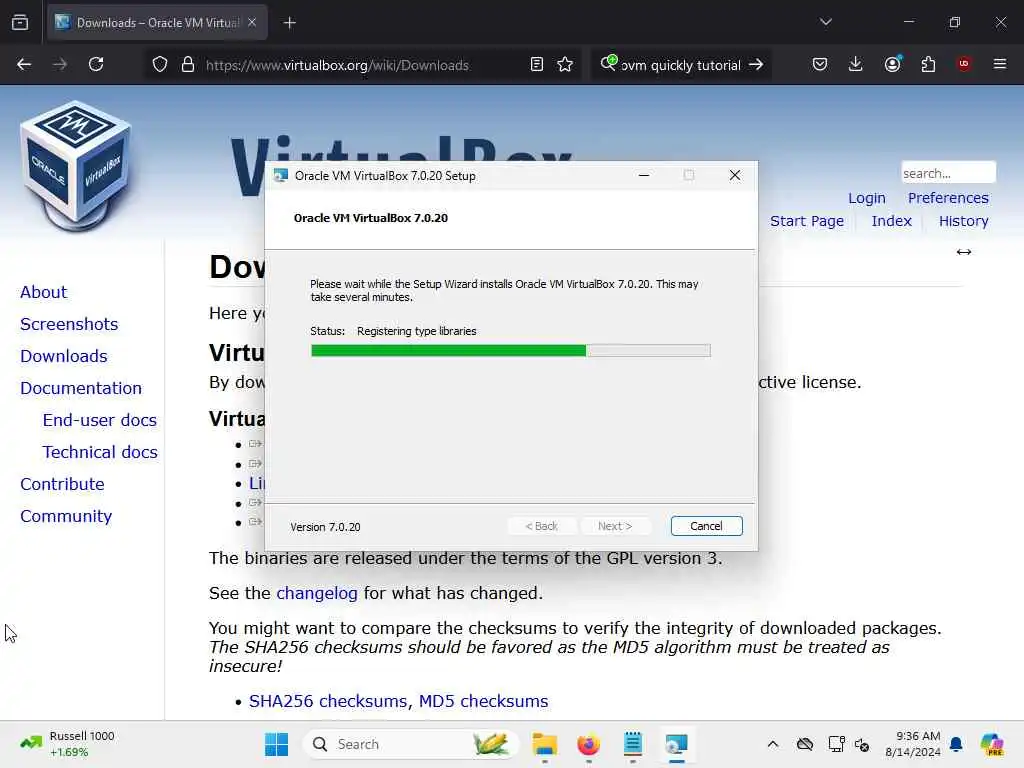The height and width of the screenshot is (768, 1024).
Task: Click the Preferences link
Action: tap(948, 198)
